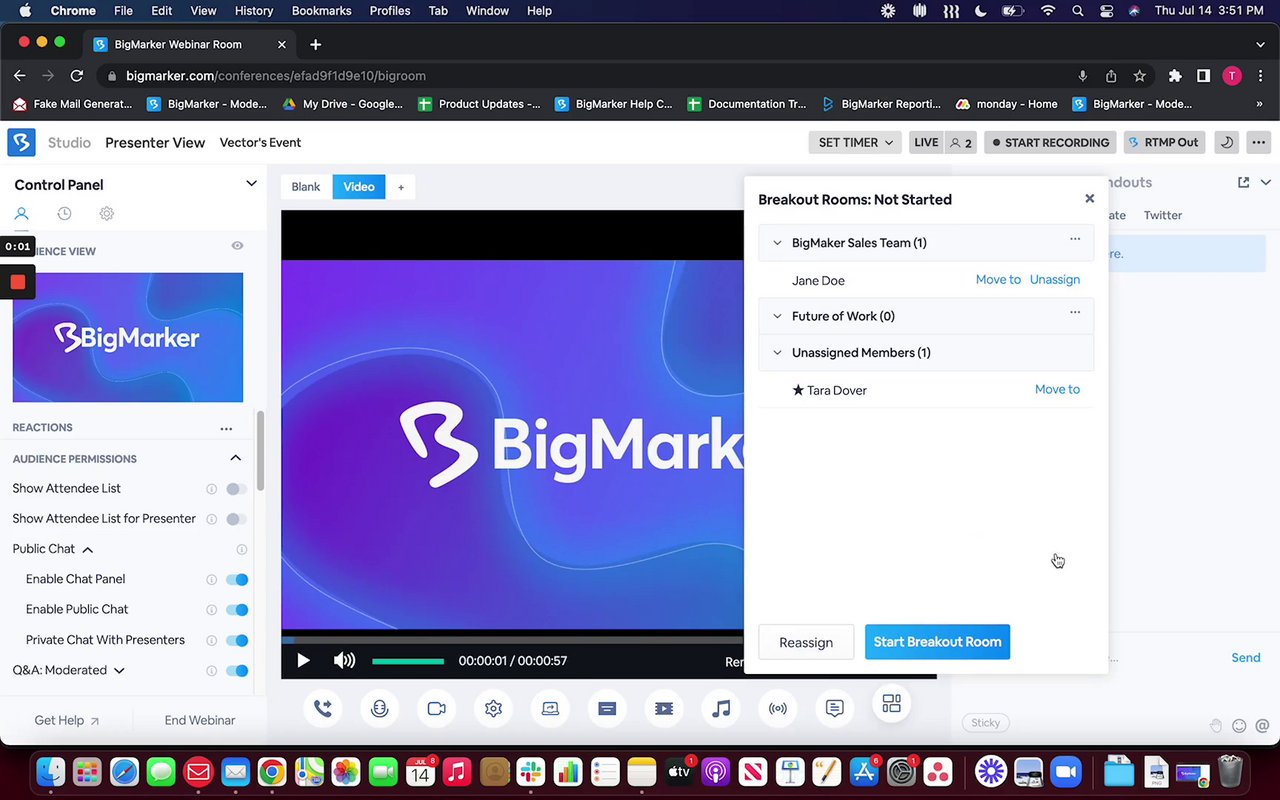Toggle Show Attendee List for Presenter switch

tap(236, 519)
